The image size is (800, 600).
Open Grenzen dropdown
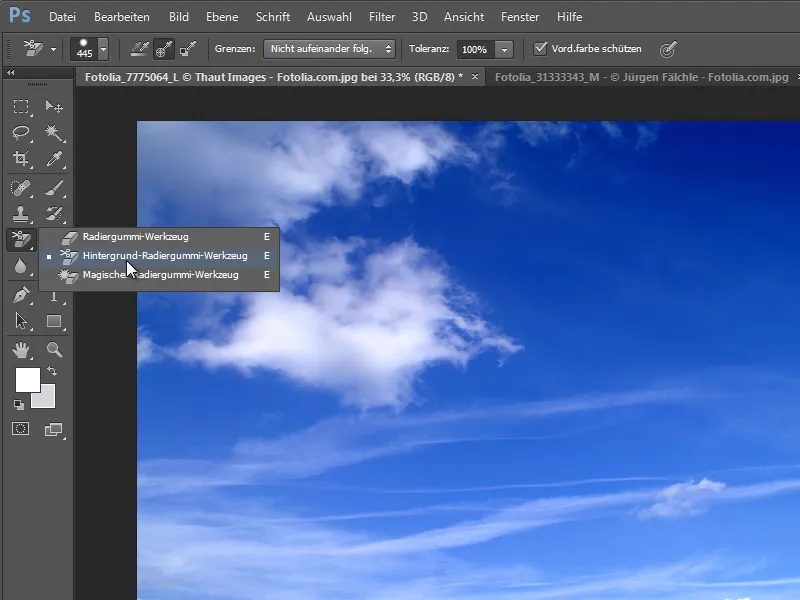coord(329,49)
